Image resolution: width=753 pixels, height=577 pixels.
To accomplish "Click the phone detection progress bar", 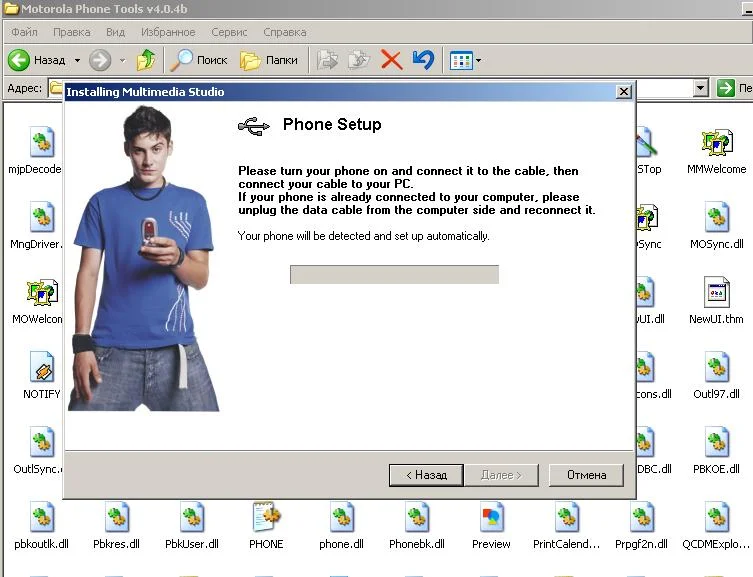I will pos(394,275).
